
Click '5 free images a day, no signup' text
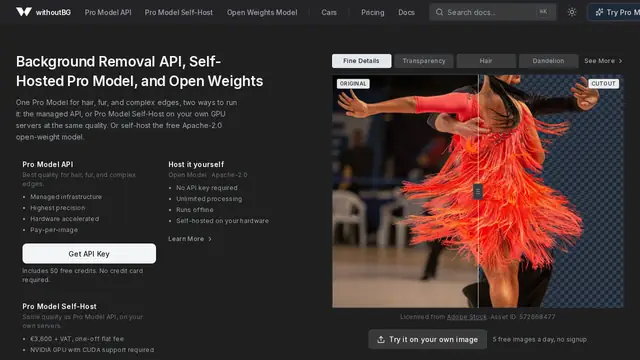(540, 339)
